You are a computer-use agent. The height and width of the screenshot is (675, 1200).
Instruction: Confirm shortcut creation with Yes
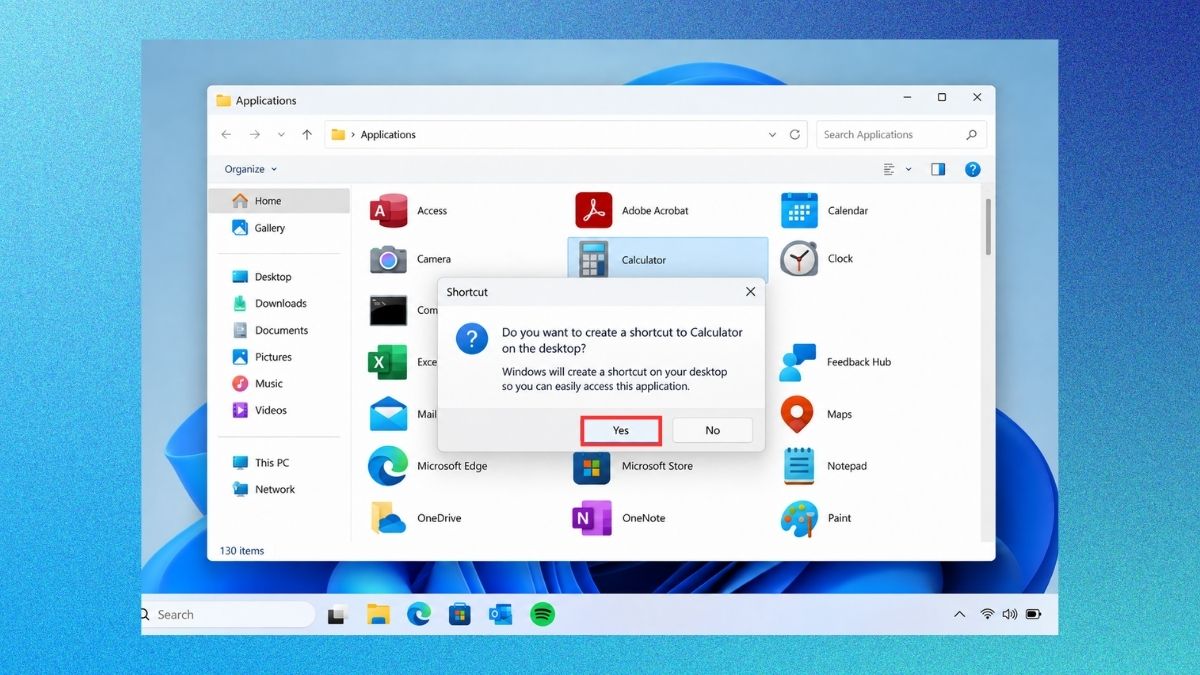[x=621, y=430]
